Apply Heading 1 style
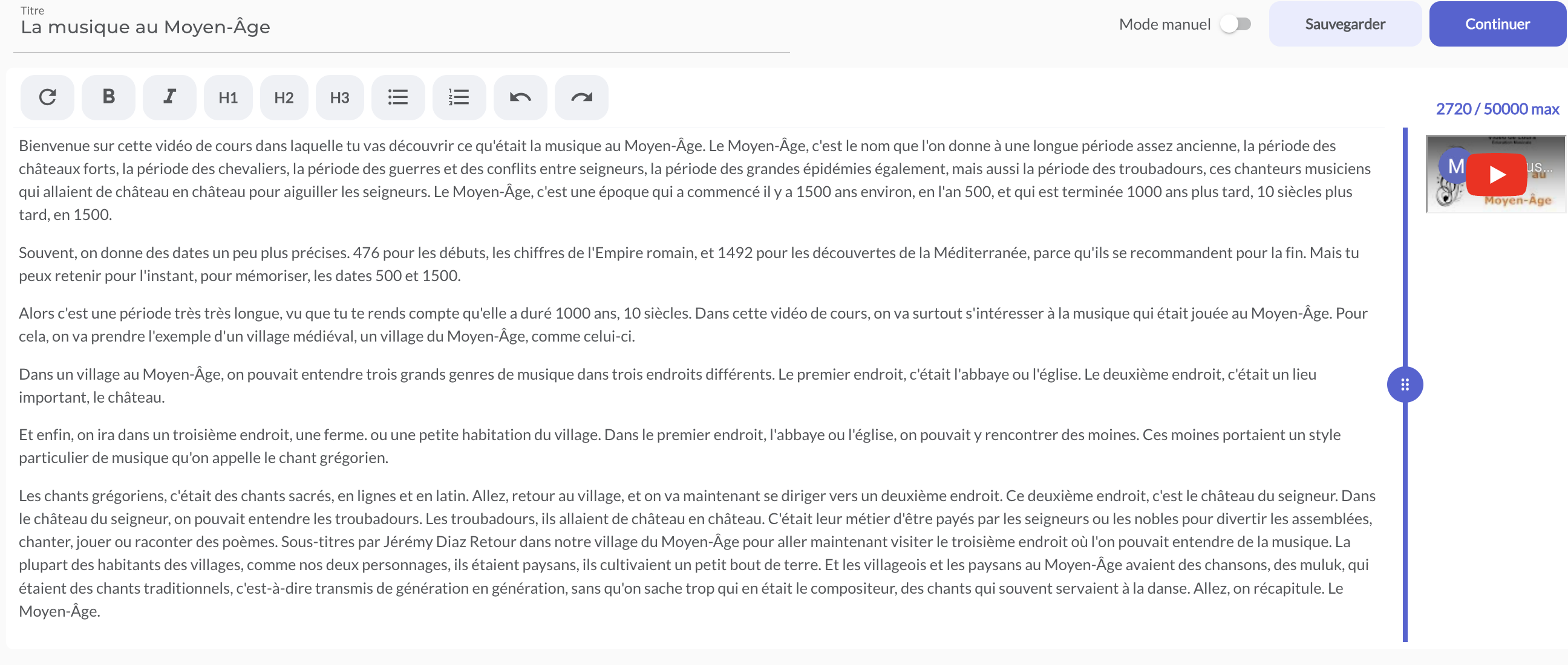Screen dimensions: 1568x665 tap(228, 97)
